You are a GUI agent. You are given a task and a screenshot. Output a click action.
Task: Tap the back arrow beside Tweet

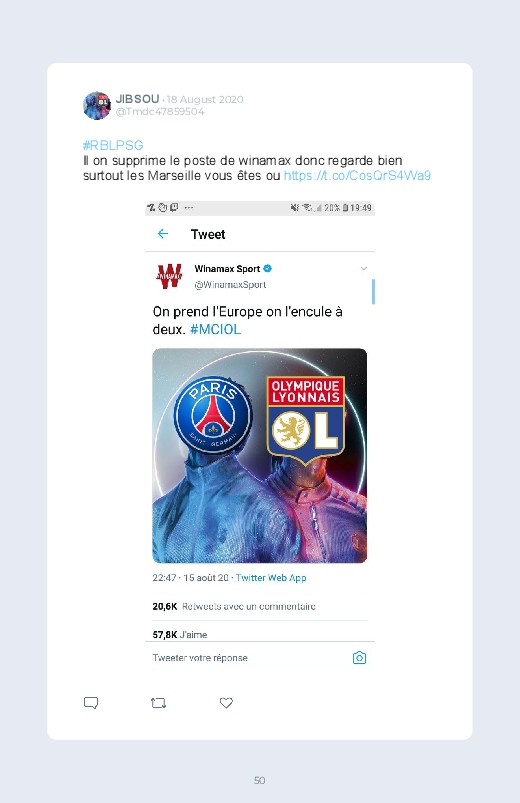click(x=163, y=234)
